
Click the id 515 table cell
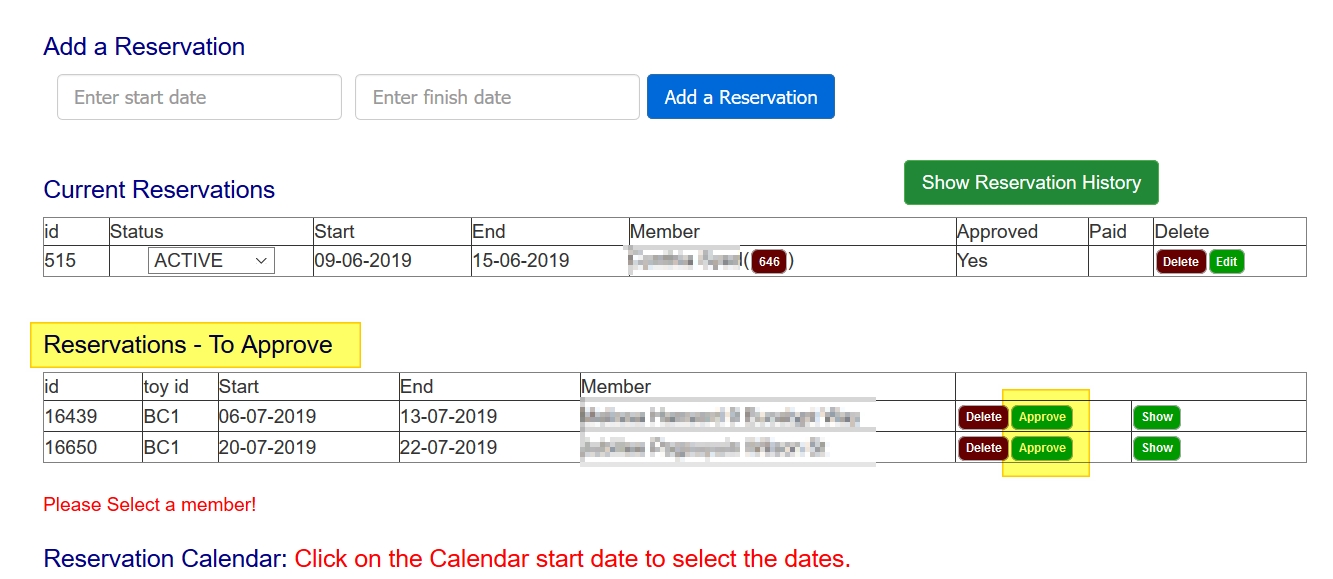point(61,261)
